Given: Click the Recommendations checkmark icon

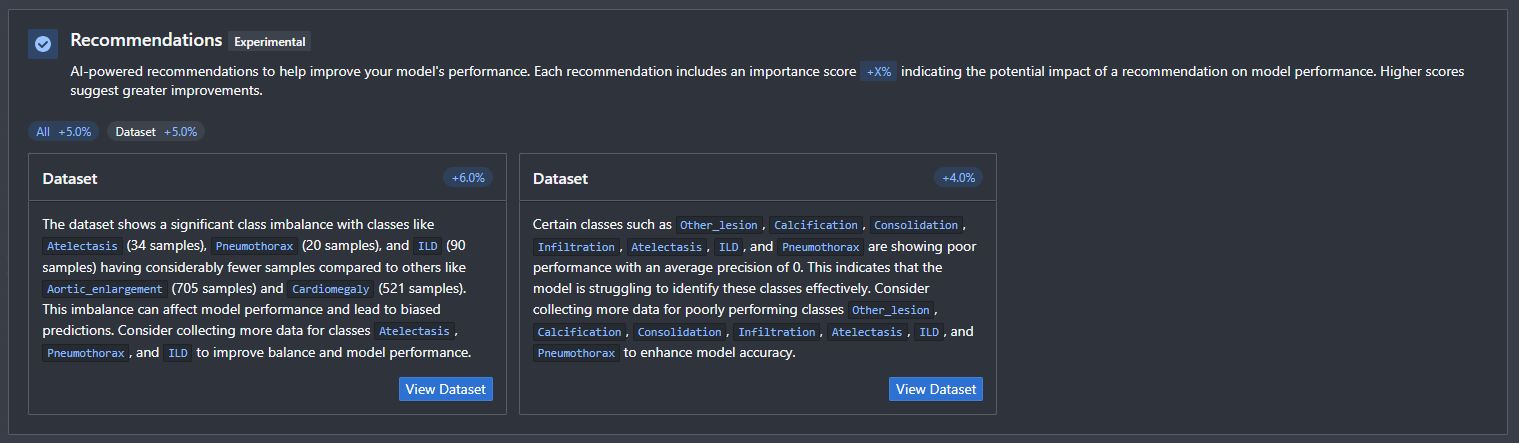Looking at the screenshot, I should click(x=43, y=44).
